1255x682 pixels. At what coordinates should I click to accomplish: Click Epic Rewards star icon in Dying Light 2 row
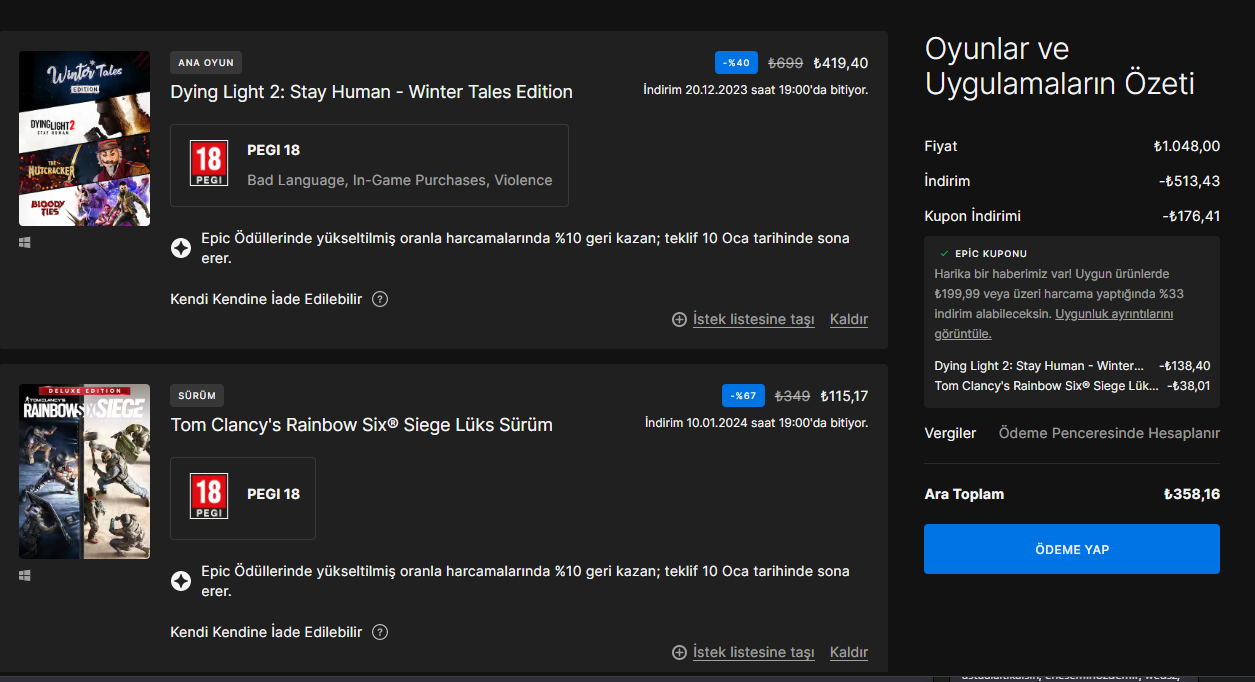(x=181, y=248)
